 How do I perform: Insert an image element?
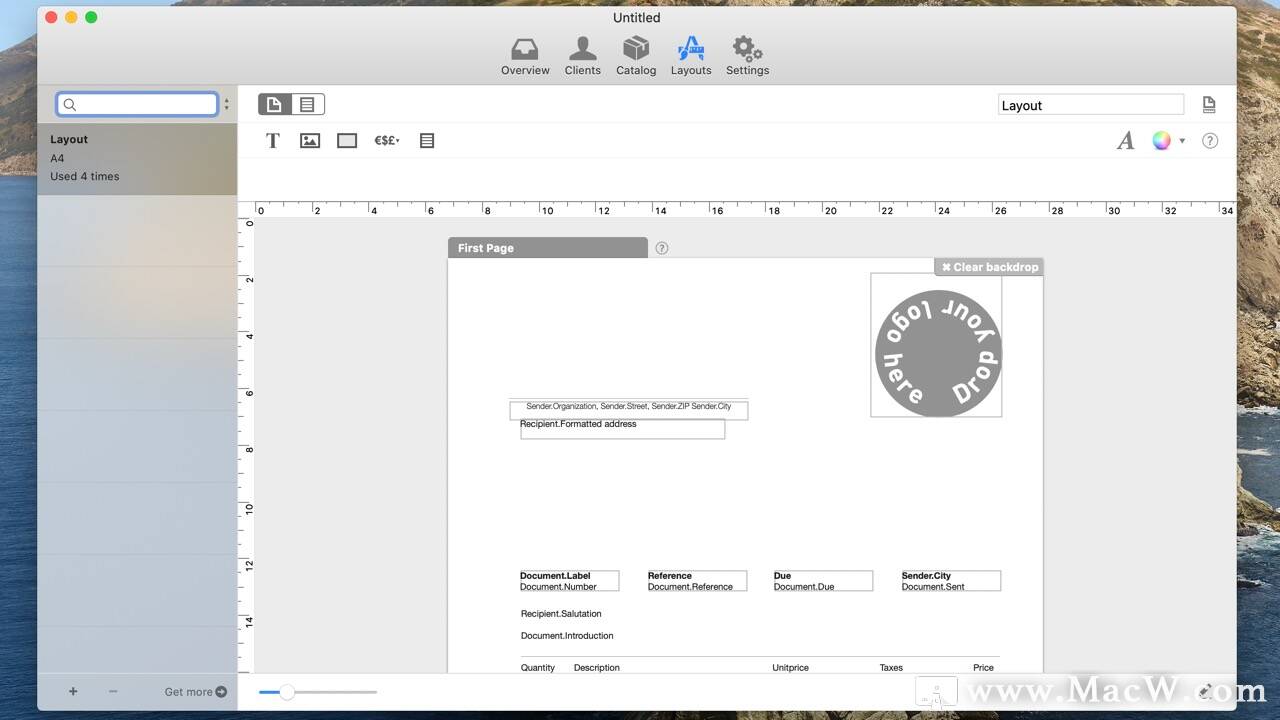[310, 141]
